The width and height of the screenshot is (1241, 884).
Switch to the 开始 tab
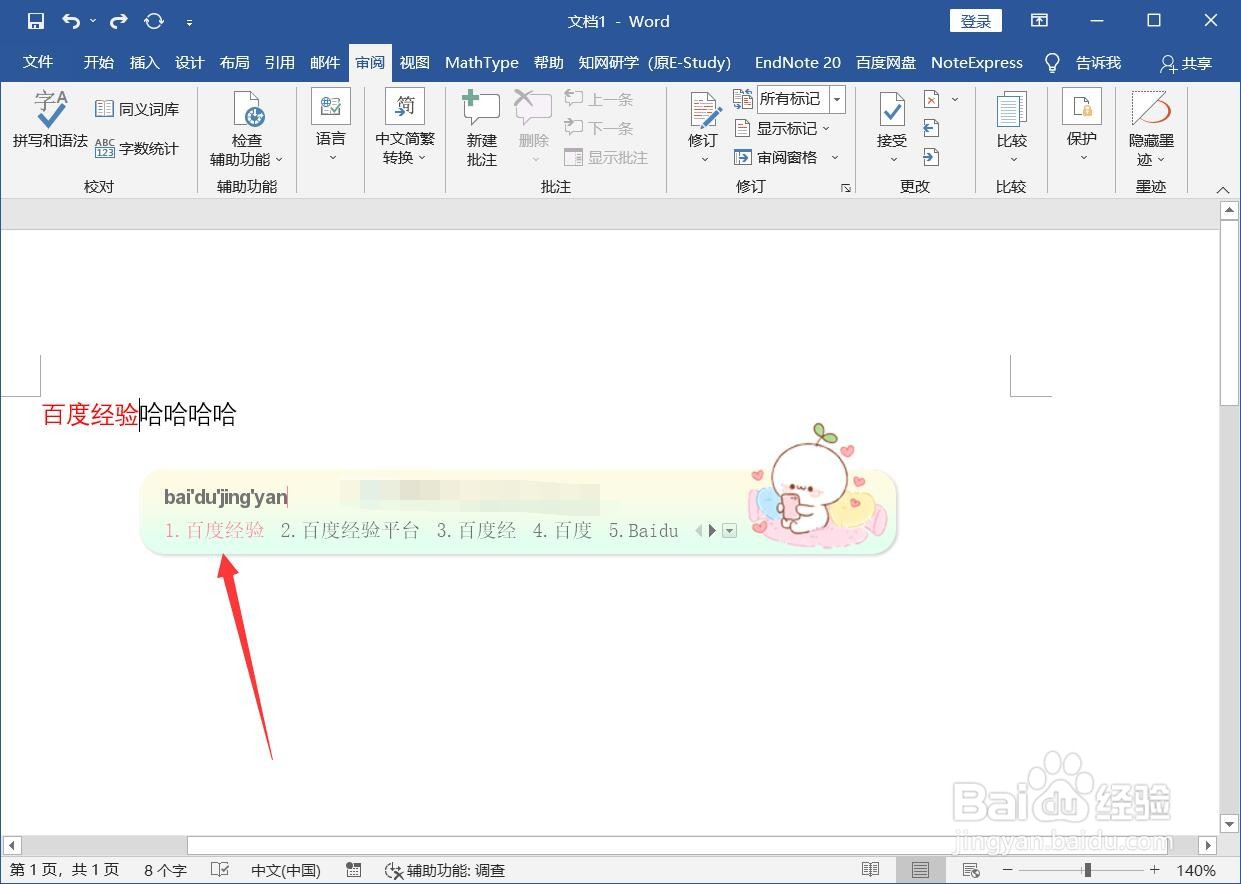coord(99,62)
